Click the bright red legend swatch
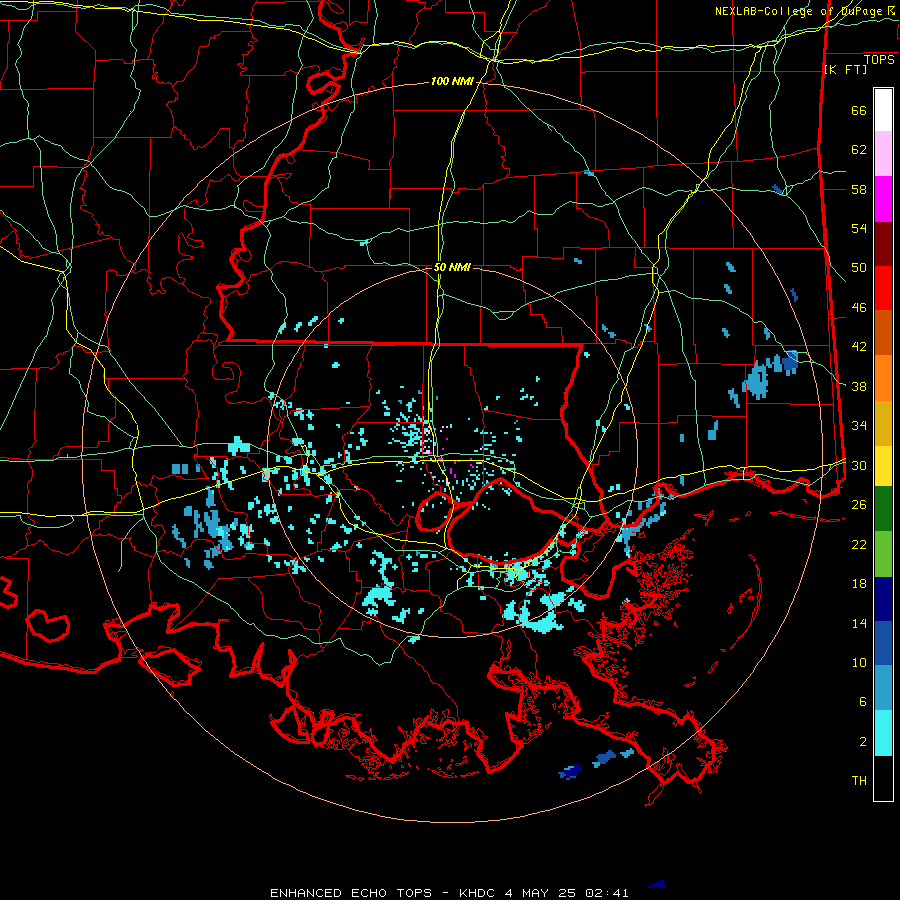The height and width of the screenshot is (900, 900). pos(883,288)
